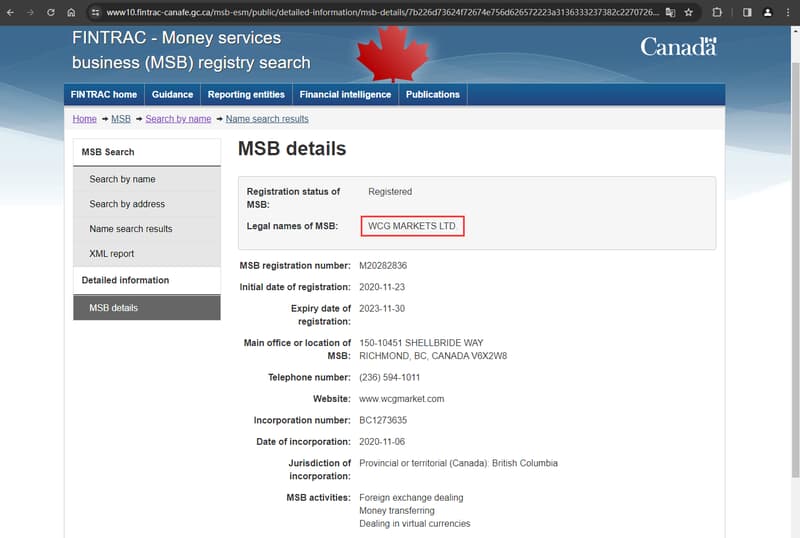
Task: Open the FINTRAC home menu item
Action: 104,95
